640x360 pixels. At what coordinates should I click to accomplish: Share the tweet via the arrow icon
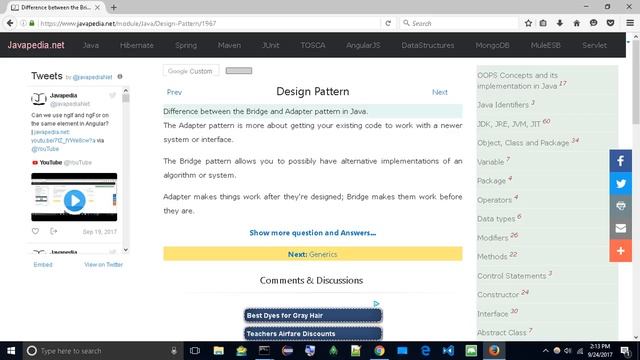[x=53, y=231]
